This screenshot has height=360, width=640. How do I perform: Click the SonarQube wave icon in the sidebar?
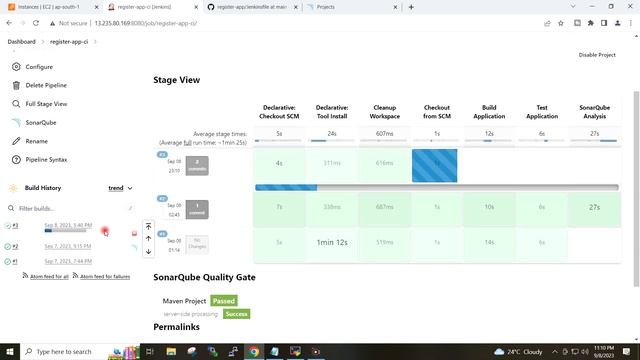point(16,122)
